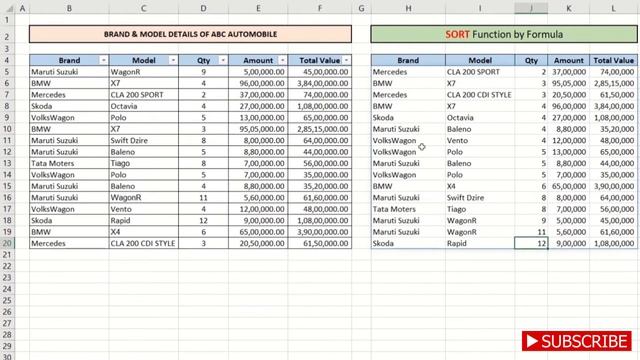Select column L header
The height and width of the screenshot is (360, 640).
pyautogui.click(x=613, y=8)
